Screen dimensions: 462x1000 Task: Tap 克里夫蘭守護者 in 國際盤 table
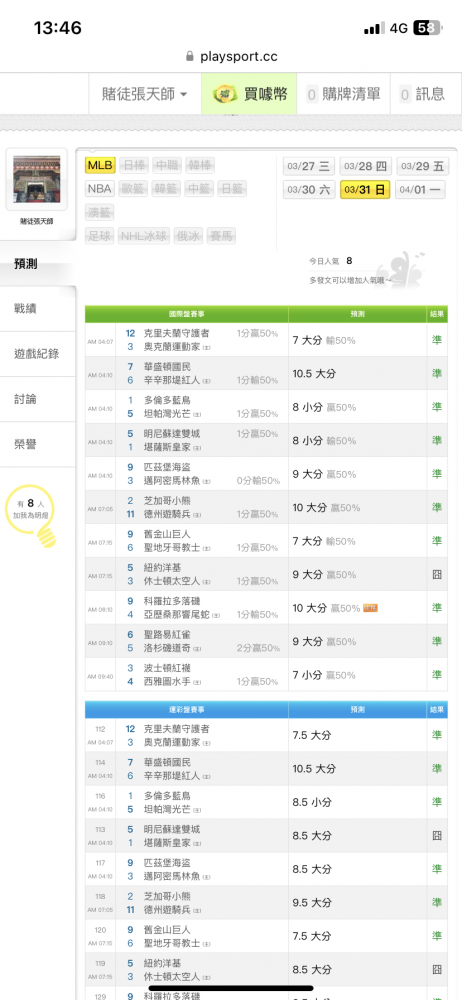point(177,333)
